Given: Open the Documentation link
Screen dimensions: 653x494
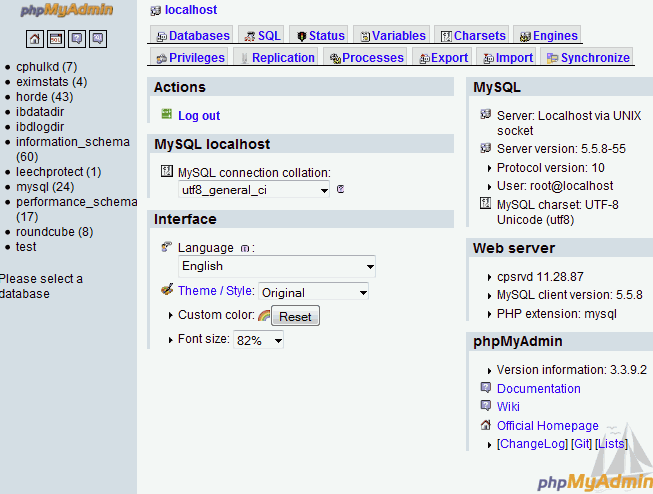Looking at the screenshot, I should click(538, 388).
